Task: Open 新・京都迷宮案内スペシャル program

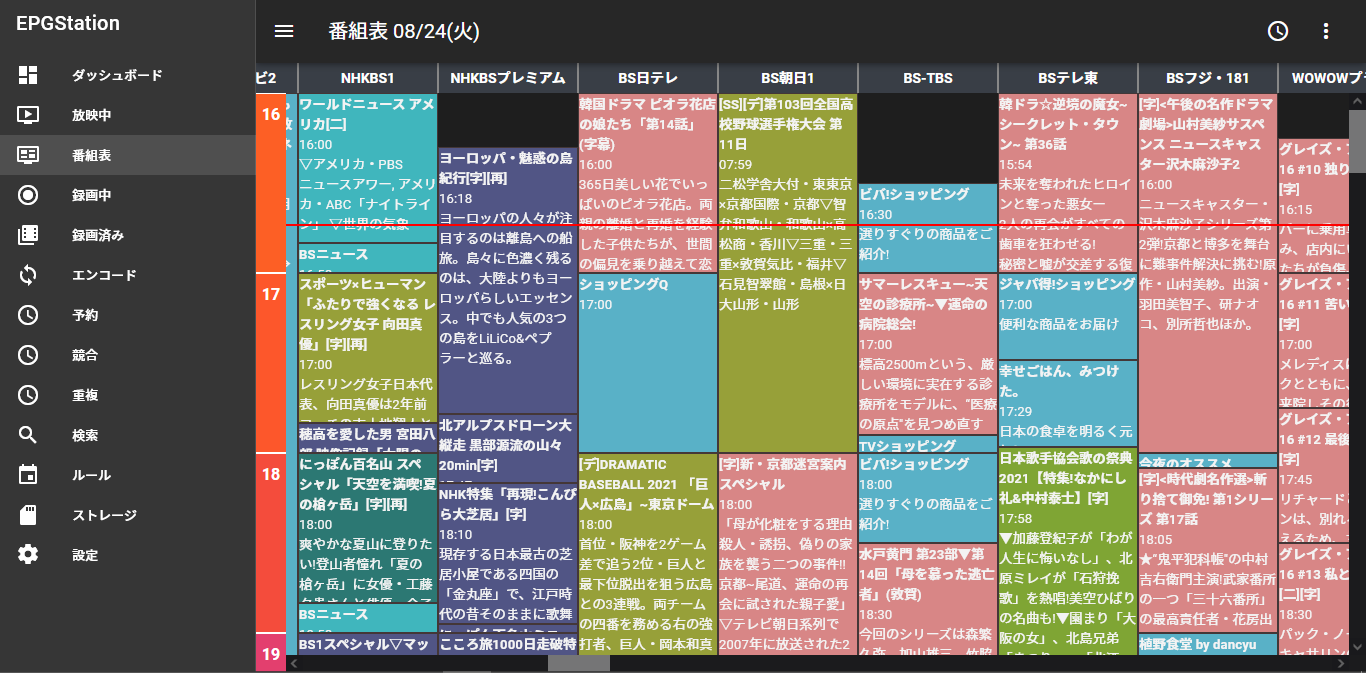Action: click(788, 554)
